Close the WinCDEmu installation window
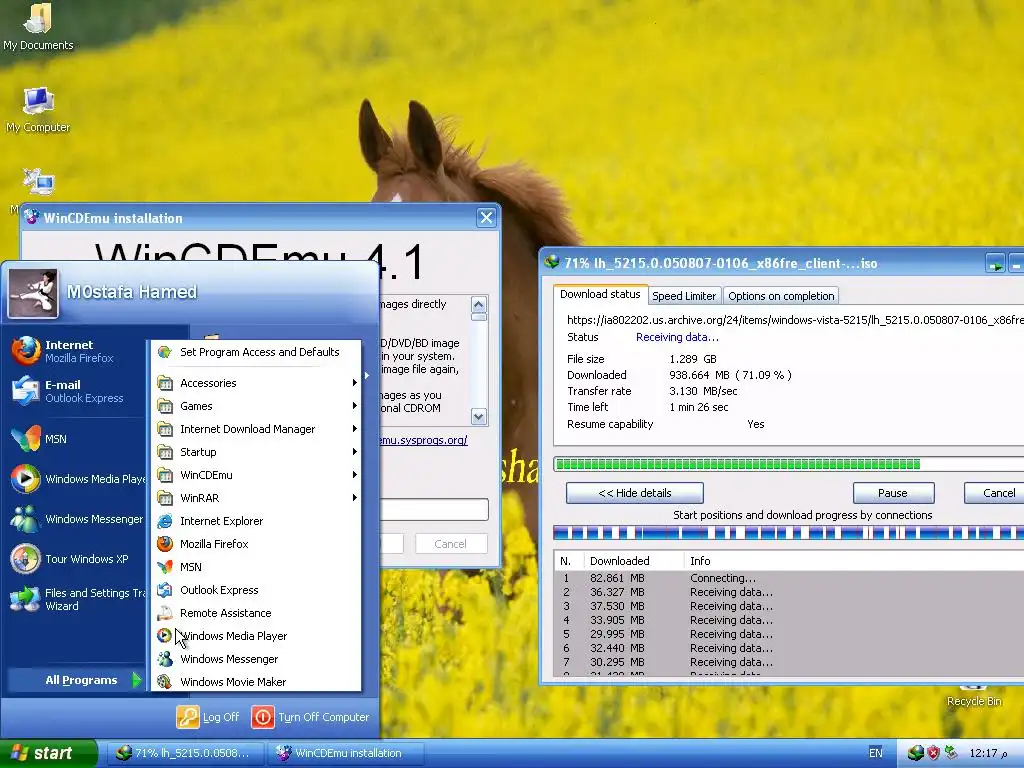Image resolution: width=1024 pixels, height=768 pixels. (486, 217)
